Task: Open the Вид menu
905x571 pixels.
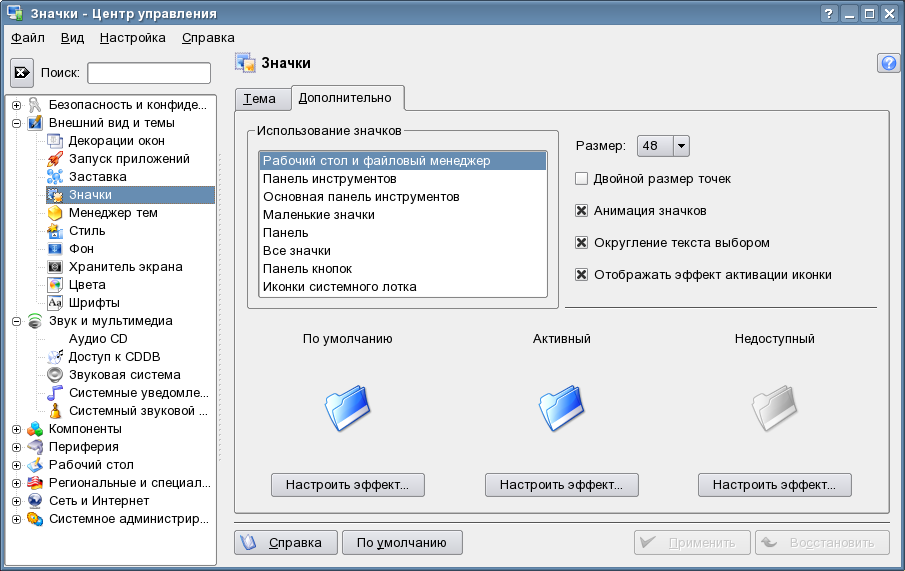Action: click(x=72, y=38)
